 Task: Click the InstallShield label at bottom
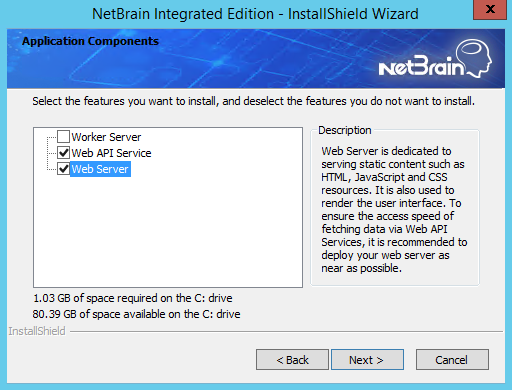(37, 331)
